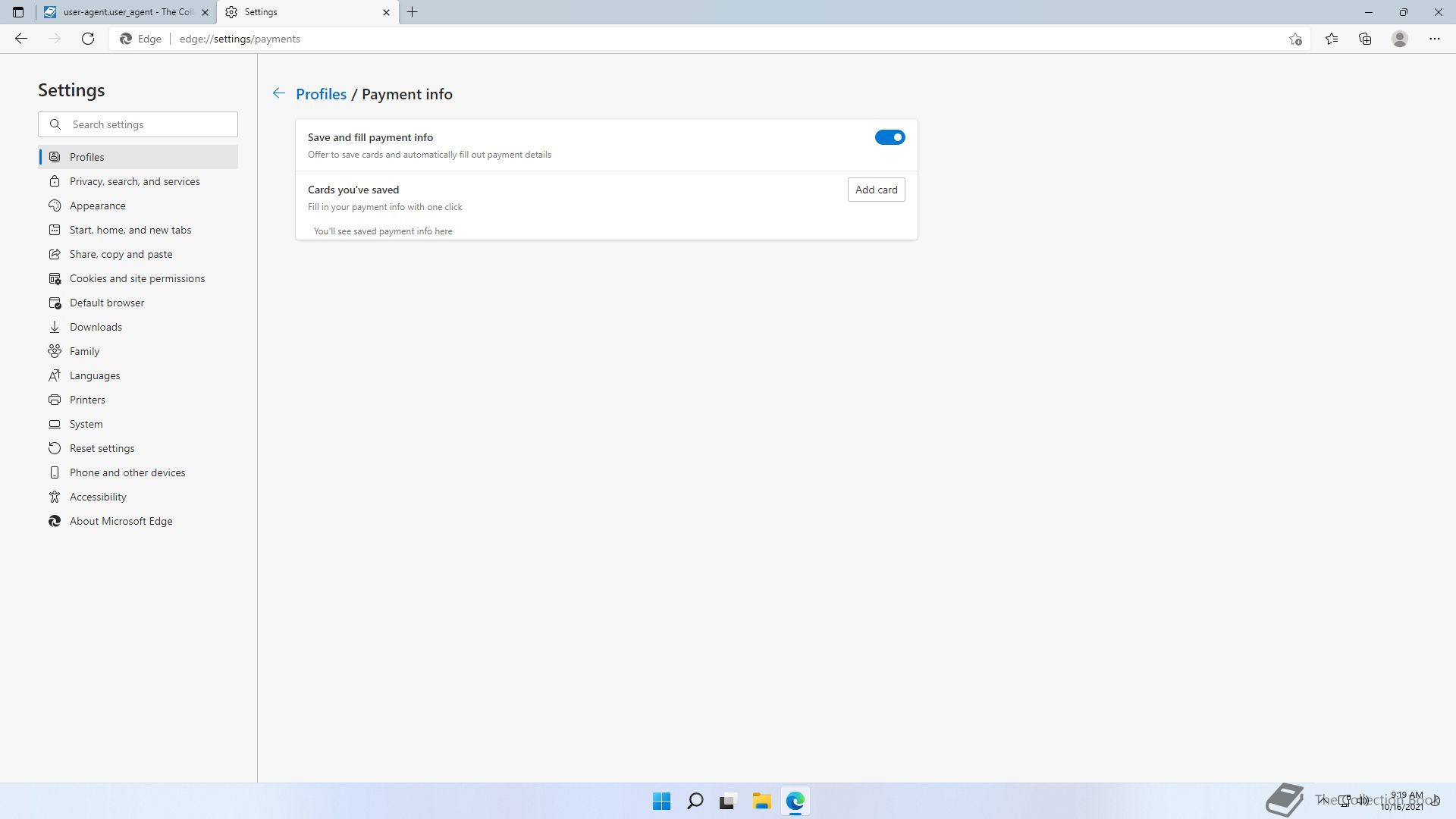
Task: Open the profile avatar icon
Action: [x=1400, y=39]
